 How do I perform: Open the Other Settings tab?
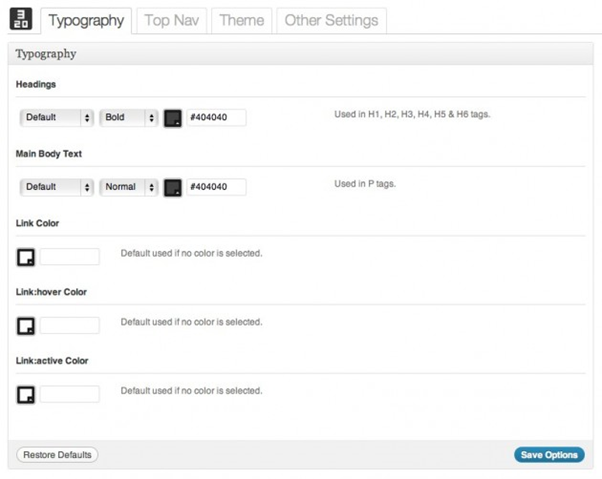(x=331, y=20)
